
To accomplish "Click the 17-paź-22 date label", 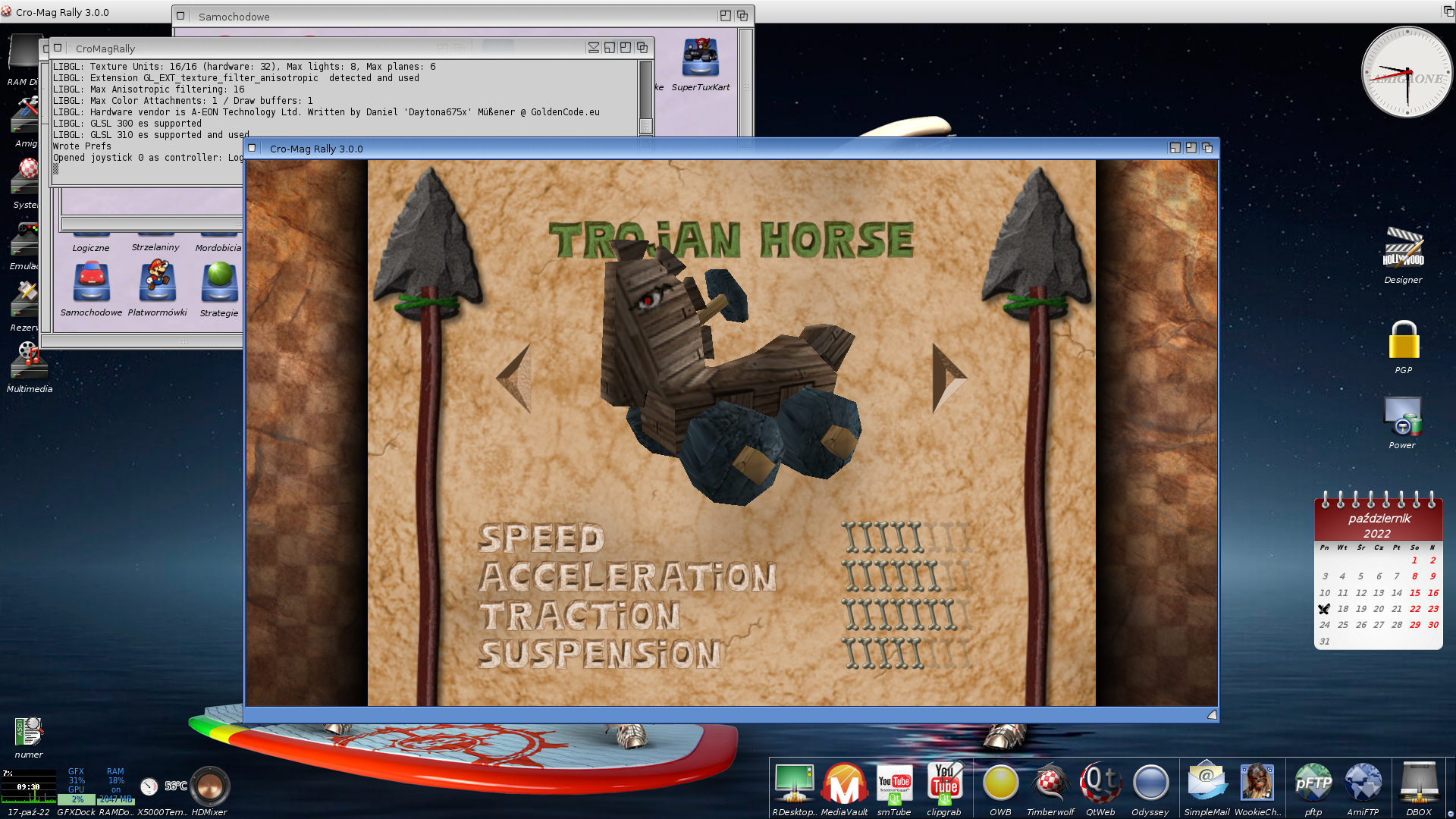I will tap(29, 812).
